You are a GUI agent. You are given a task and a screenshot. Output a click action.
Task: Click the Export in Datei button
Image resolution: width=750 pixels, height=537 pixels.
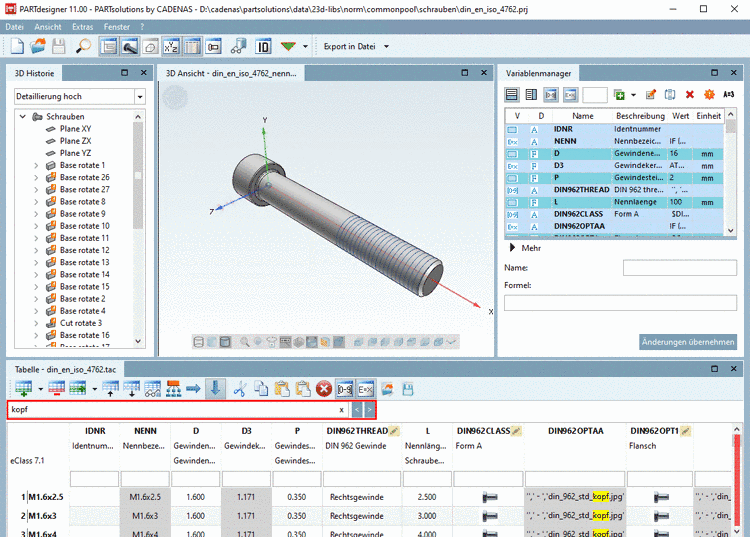tap(350, 46)
